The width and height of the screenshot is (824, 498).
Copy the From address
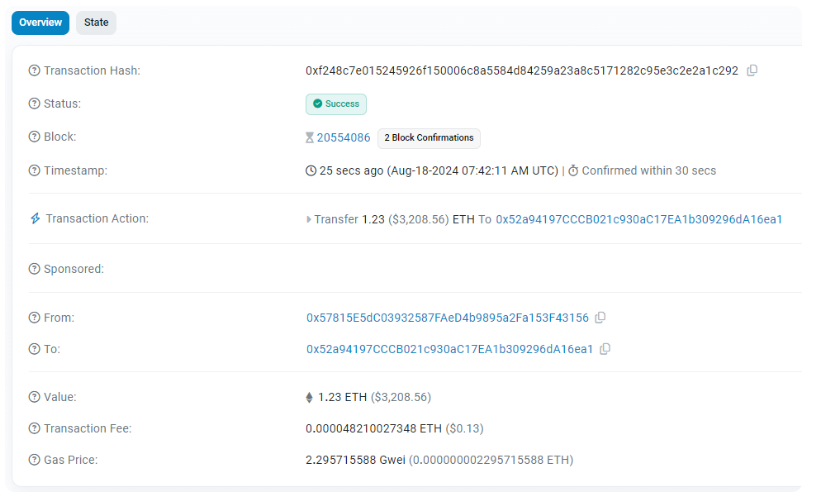600,318
